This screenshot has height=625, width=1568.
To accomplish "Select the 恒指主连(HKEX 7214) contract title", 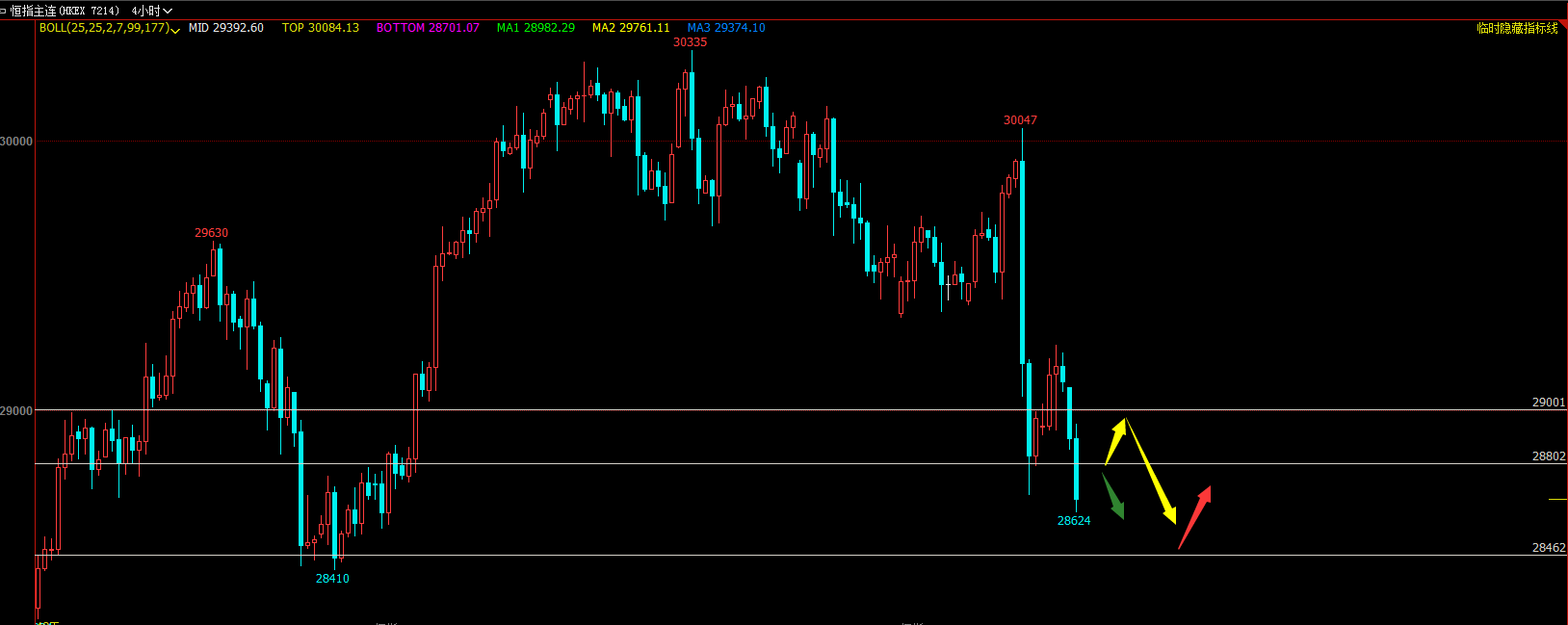I will pos(65,11).
